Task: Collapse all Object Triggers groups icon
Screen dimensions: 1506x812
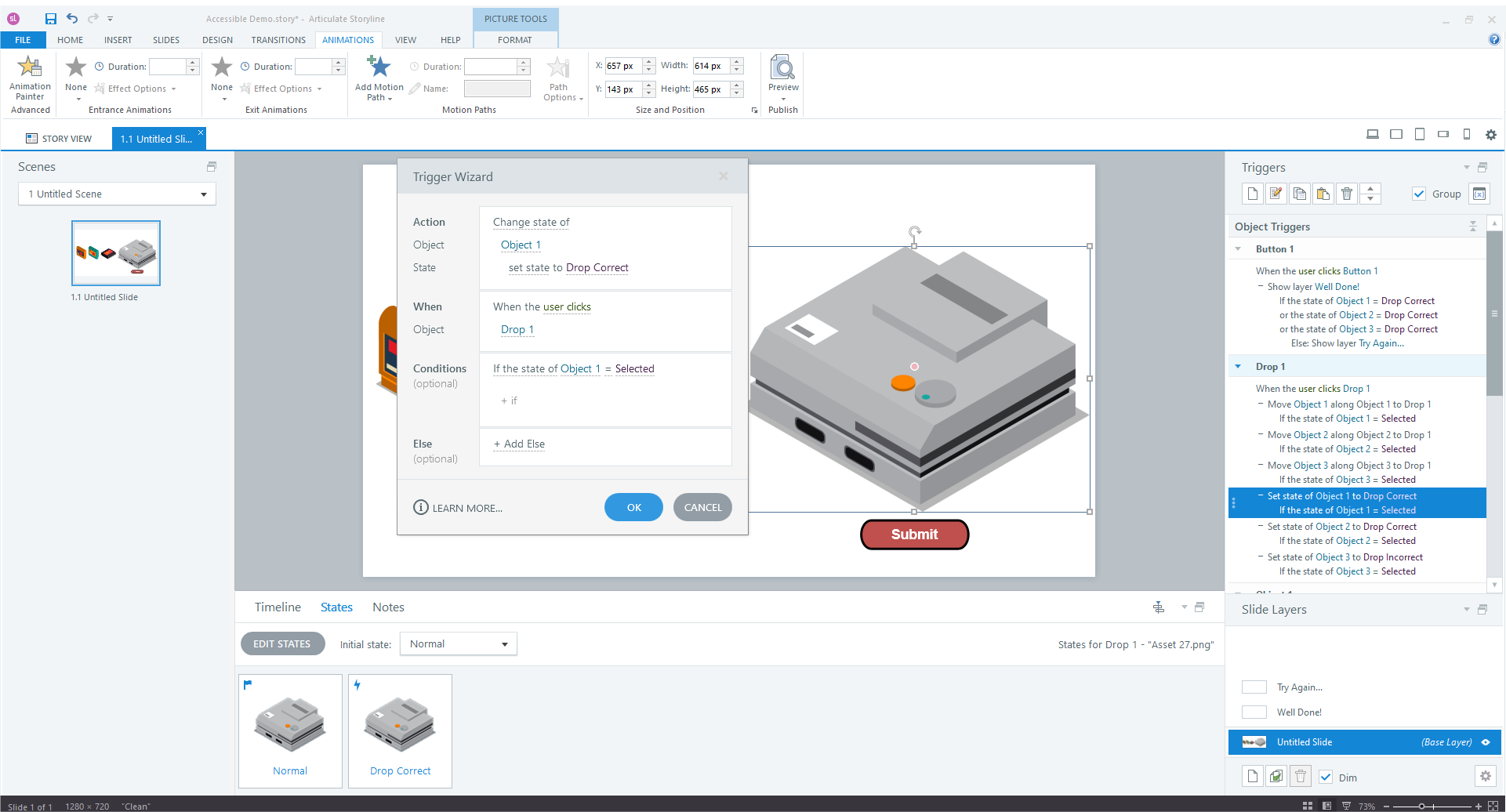Action: pyautogui.click(x=1473, y=227)
